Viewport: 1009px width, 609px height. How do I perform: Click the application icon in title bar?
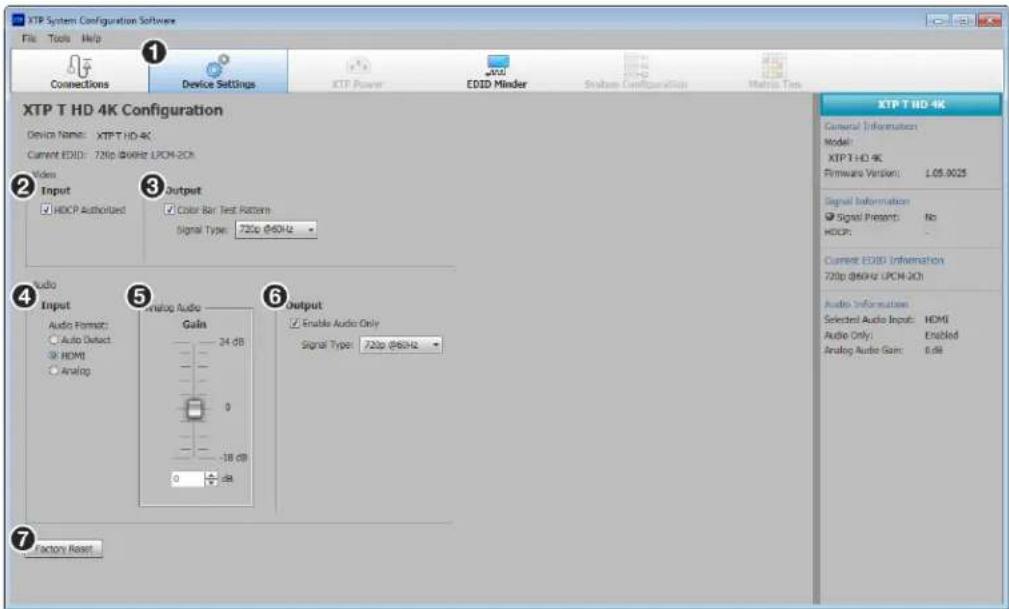(x=18, y=20)
